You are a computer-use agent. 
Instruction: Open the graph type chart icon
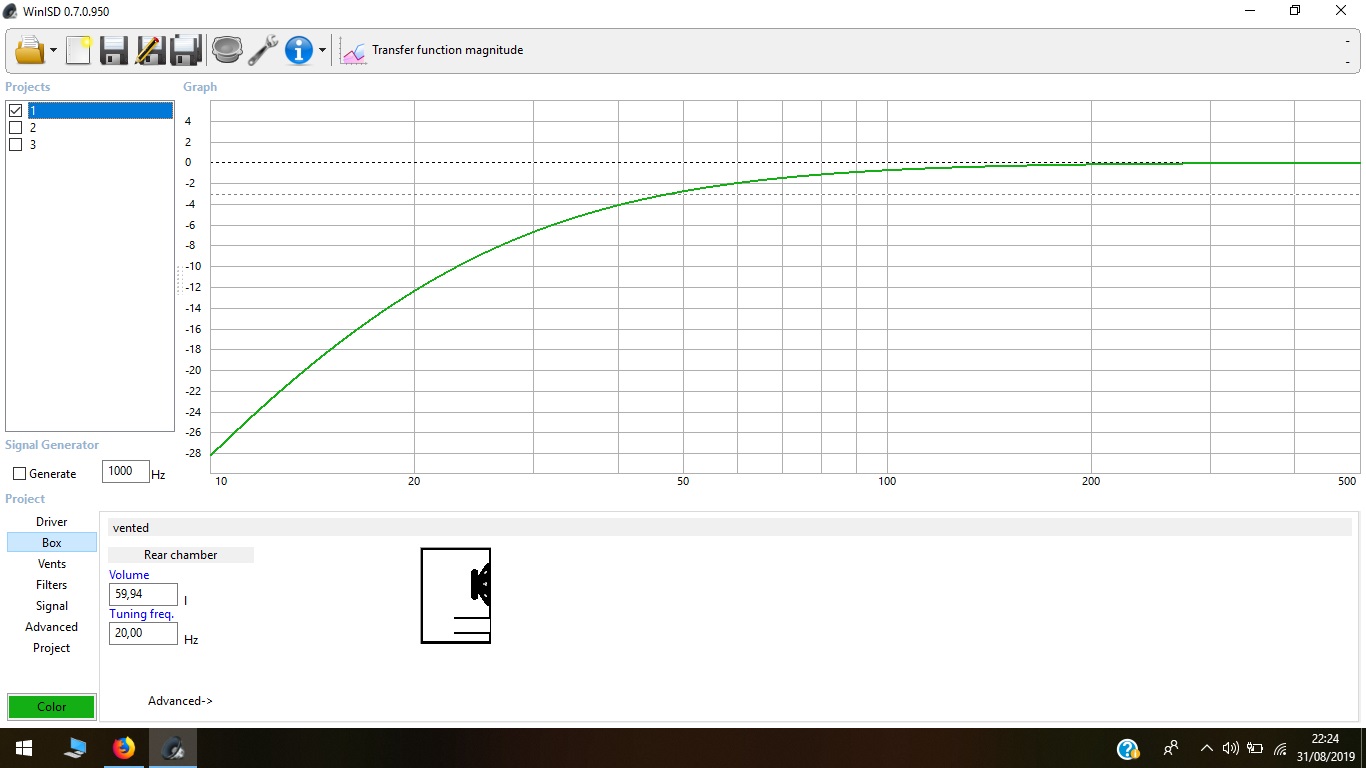[353, 51]
